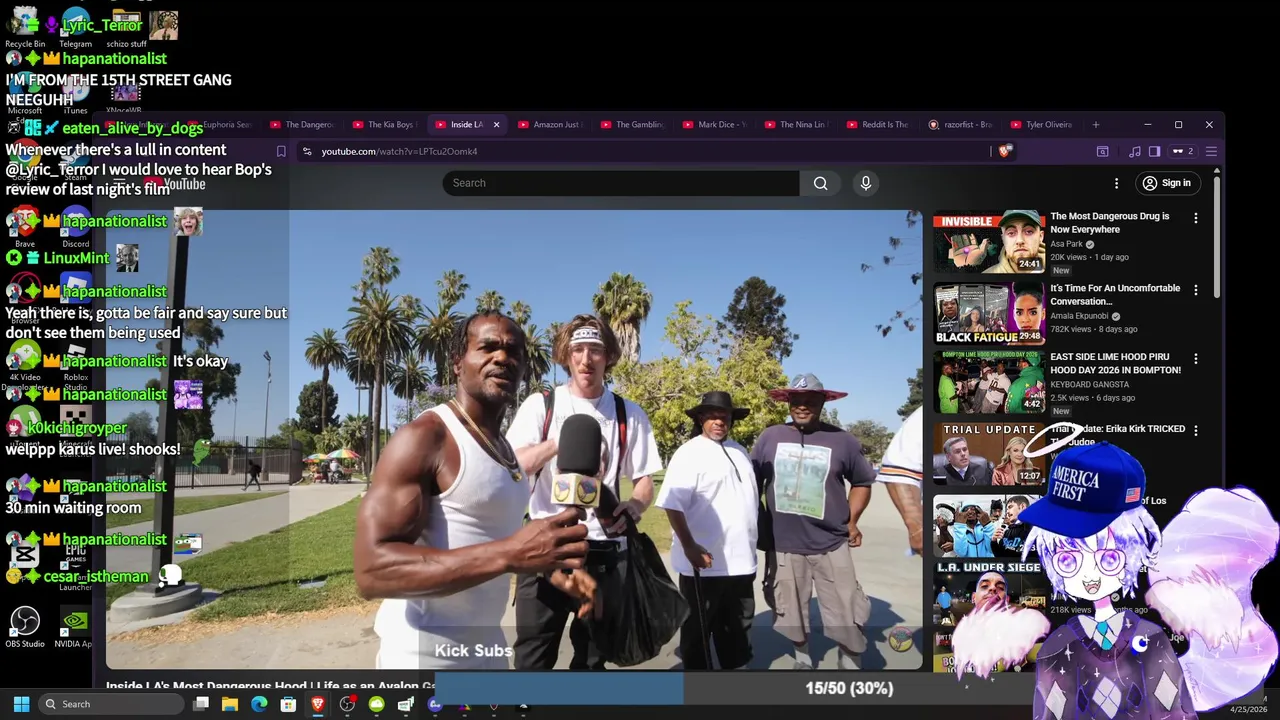The height and width of the screenshot is (720, 1280).
Task: Open more options for Most Dangerous Drug video
Action: click(x=1196, y=218)
